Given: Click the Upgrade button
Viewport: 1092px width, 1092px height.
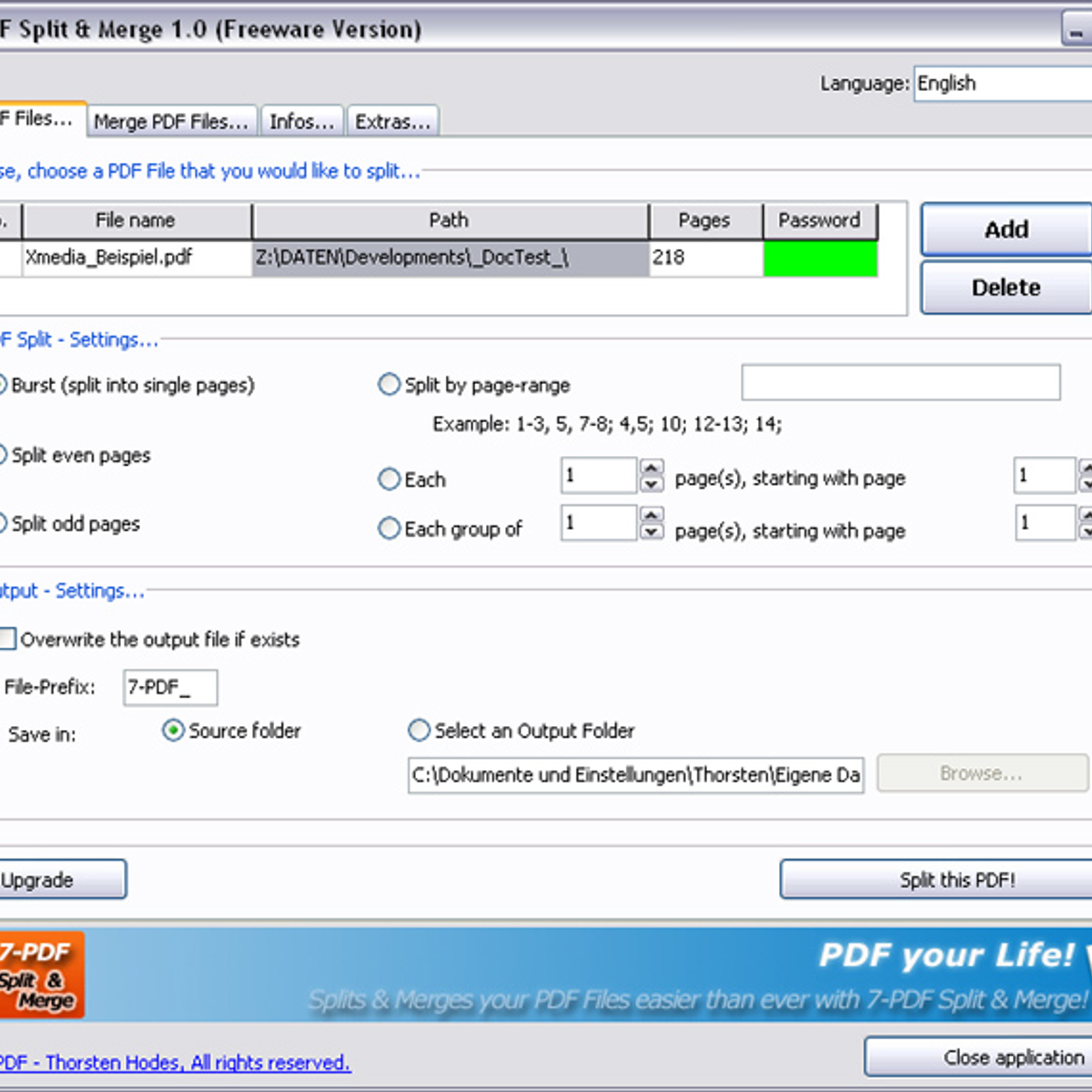Looking at the screenshot, I should tap(62, 880).
